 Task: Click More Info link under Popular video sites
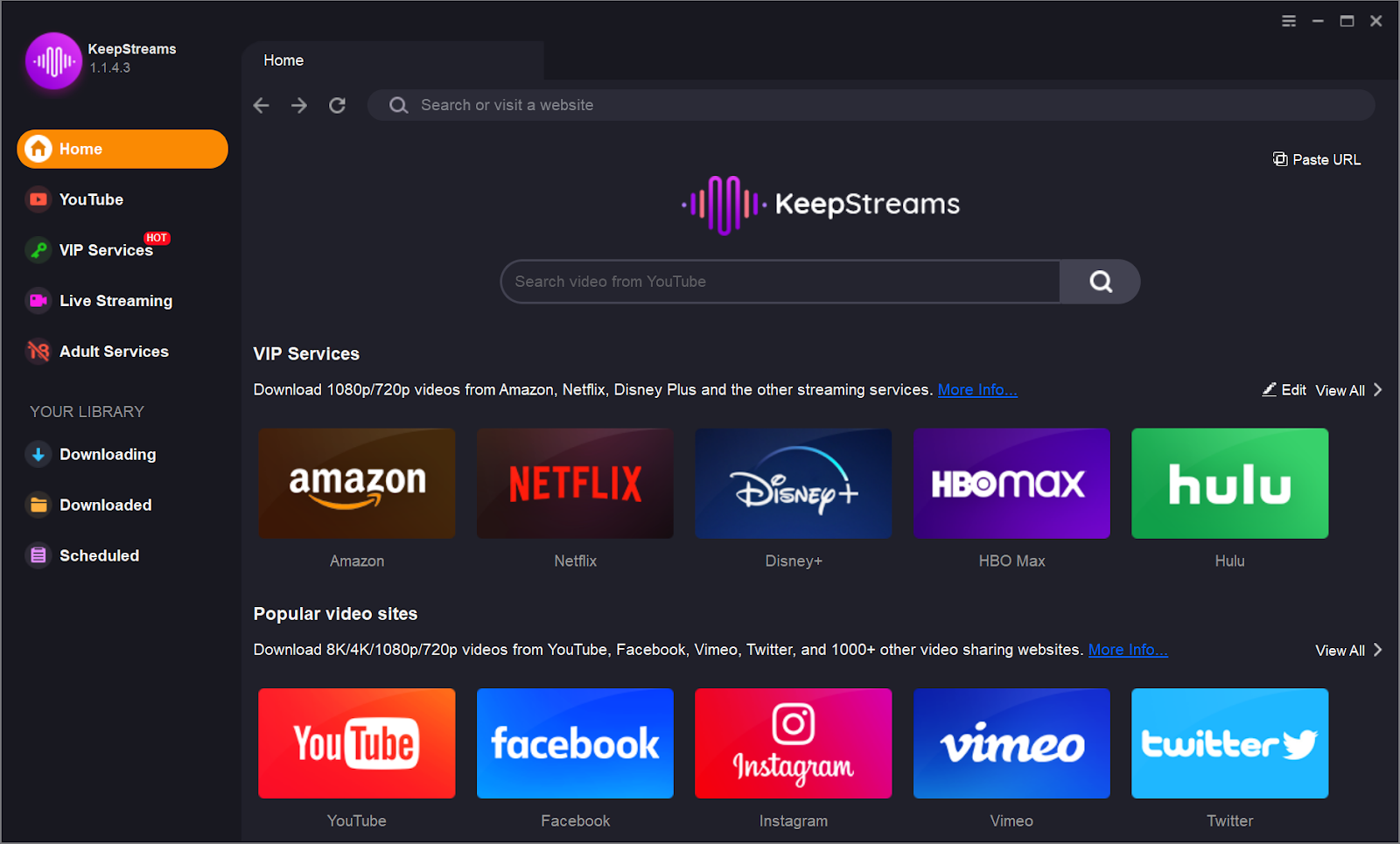1128,650
